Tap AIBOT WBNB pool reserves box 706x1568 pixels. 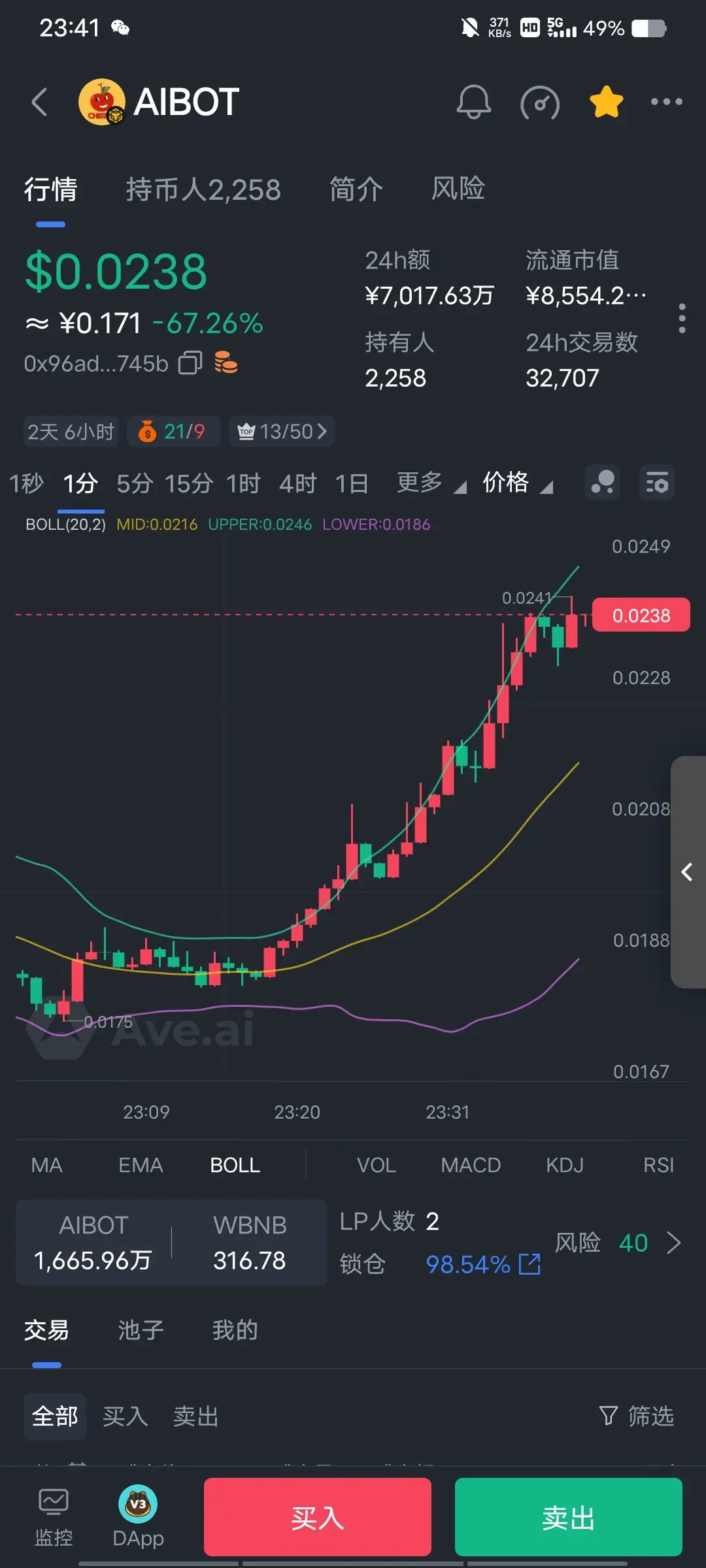click(x=171, y=1242)
